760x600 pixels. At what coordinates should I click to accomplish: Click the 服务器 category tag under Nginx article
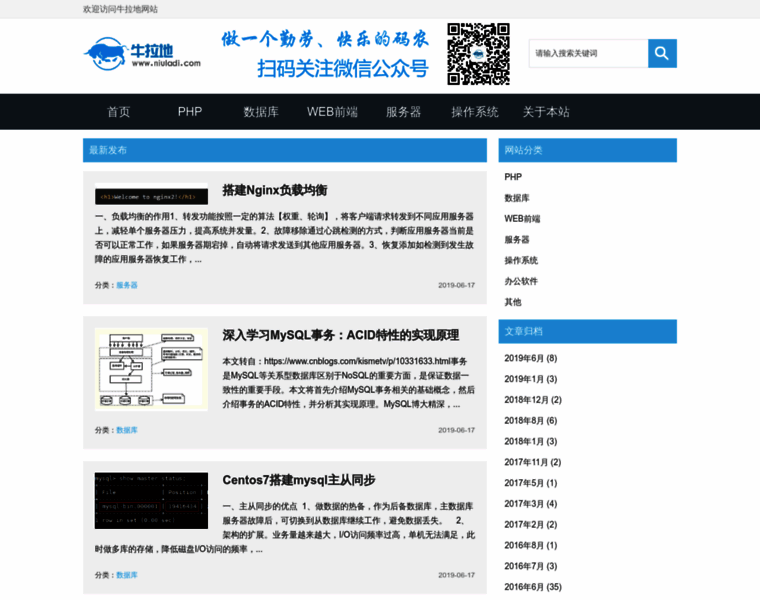pos(127,285)
